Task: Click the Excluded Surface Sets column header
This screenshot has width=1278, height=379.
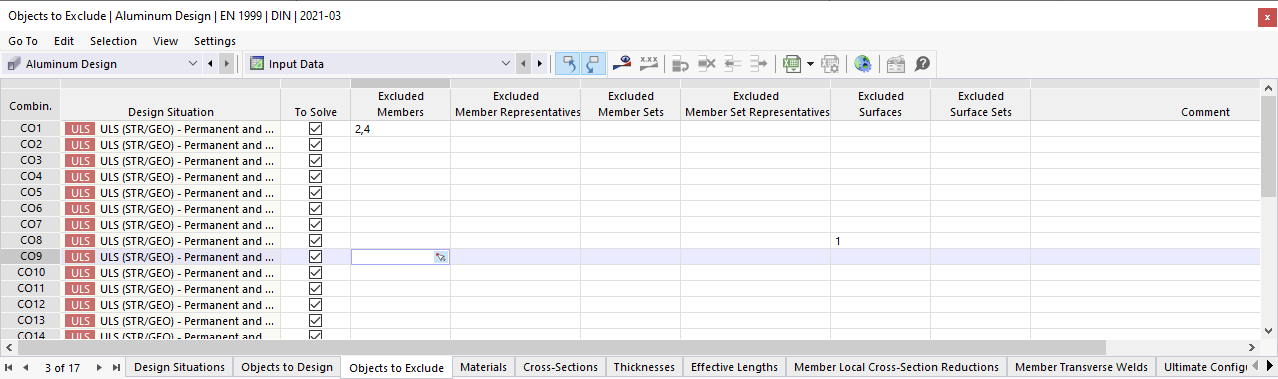Action: point(980,104)
